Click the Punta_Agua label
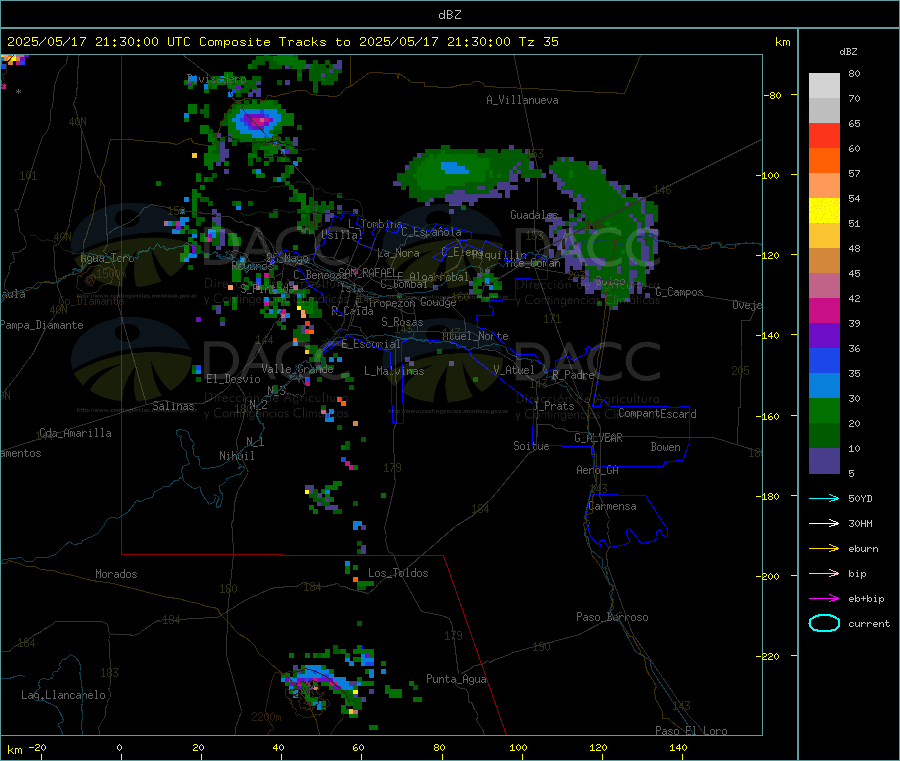Viewport: 900px width, 761px height. point(456,679)
